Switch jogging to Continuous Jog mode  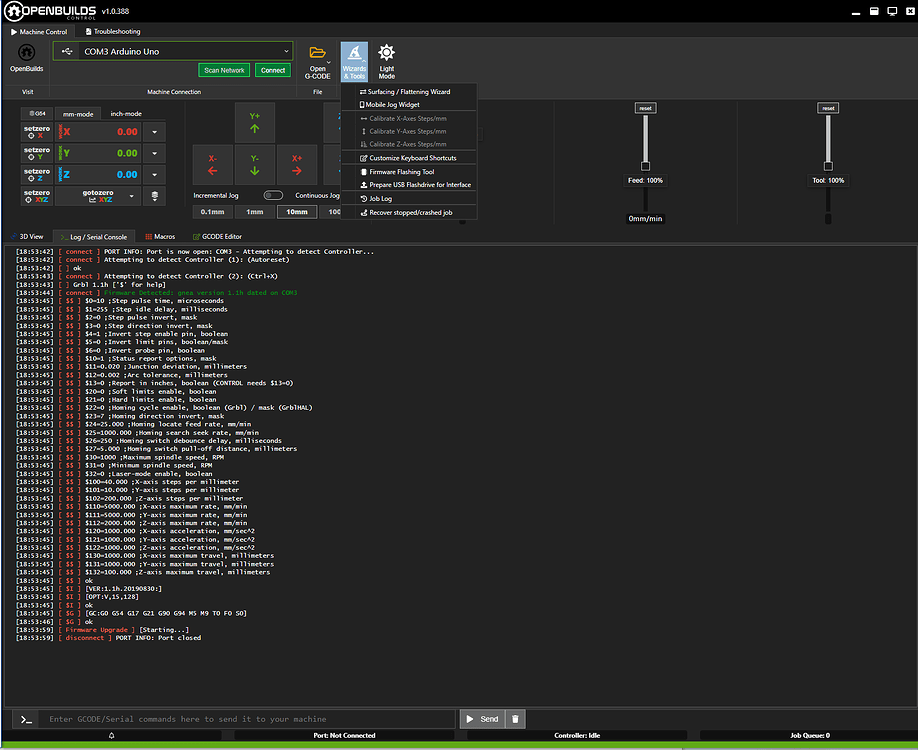click(x=274, y=196)
